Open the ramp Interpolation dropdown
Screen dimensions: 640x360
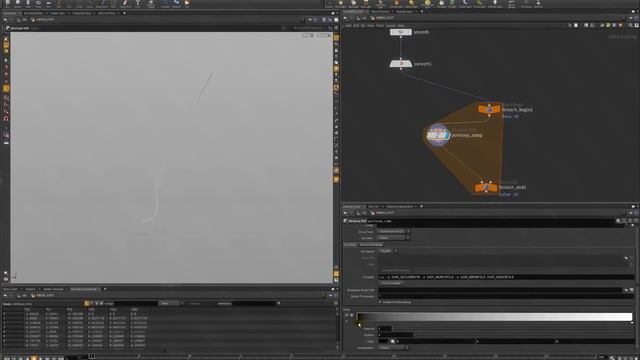point(393,348)
